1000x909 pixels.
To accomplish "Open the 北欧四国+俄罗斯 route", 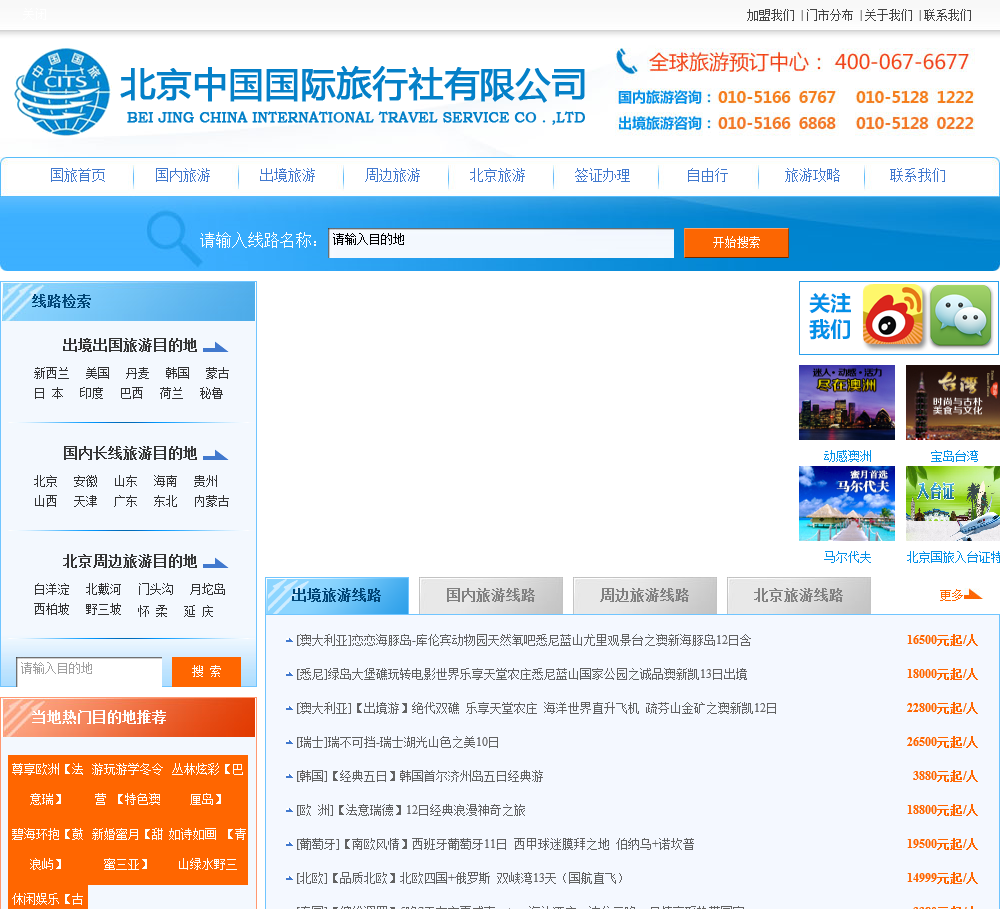I will point(459,878).
